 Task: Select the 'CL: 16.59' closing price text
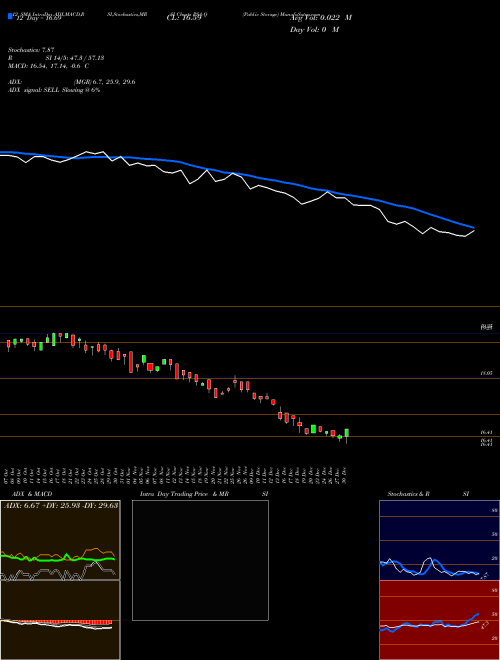pos(184,18)
